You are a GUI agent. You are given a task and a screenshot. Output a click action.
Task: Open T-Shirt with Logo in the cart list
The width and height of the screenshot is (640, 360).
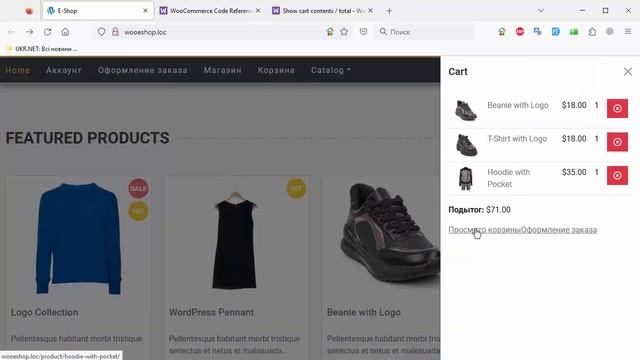pos(517,139)
